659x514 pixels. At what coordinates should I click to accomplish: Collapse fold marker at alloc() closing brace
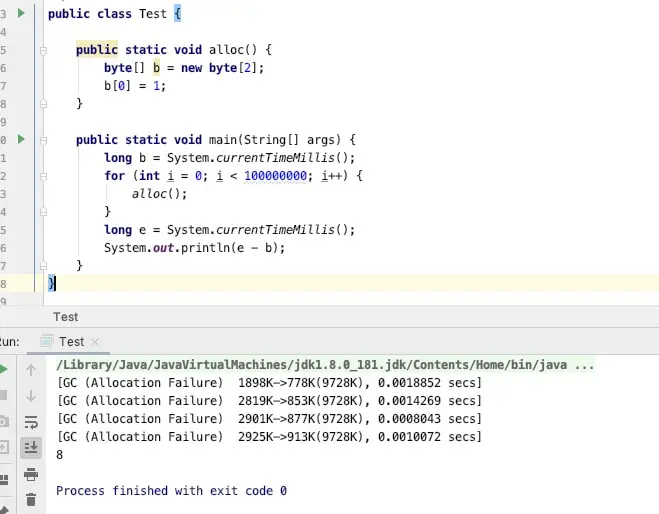click(x=43, y=103)
